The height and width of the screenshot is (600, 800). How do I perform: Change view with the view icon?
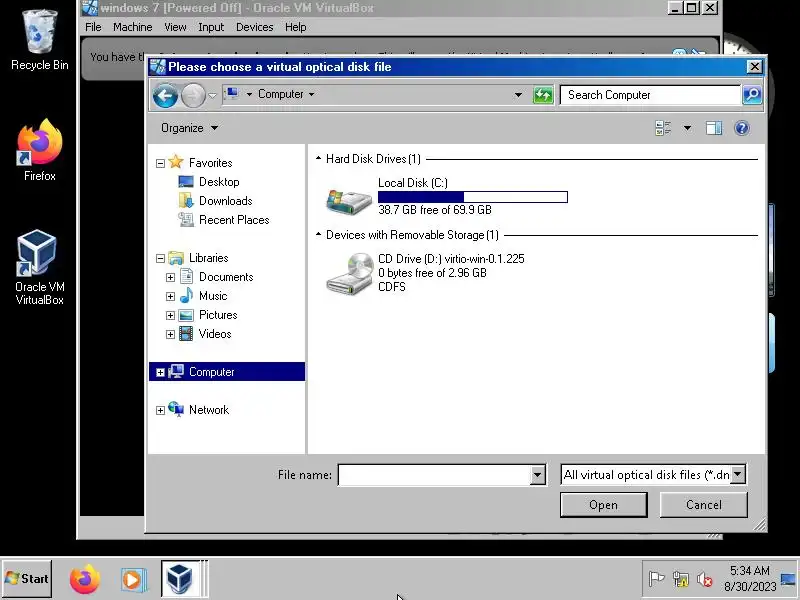tap(663, 128)
